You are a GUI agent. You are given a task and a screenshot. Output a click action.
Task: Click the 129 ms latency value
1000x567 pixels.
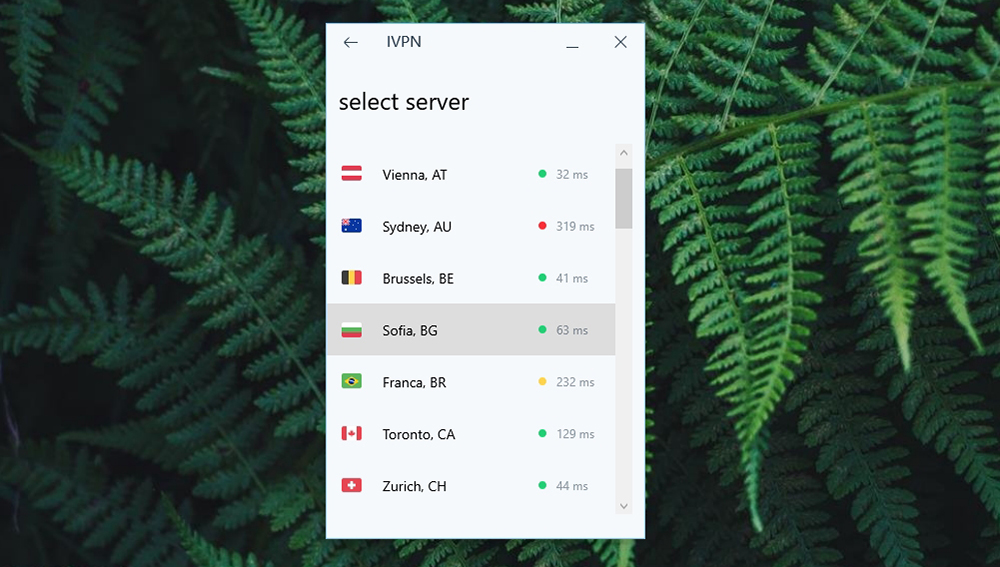(575, 434)
